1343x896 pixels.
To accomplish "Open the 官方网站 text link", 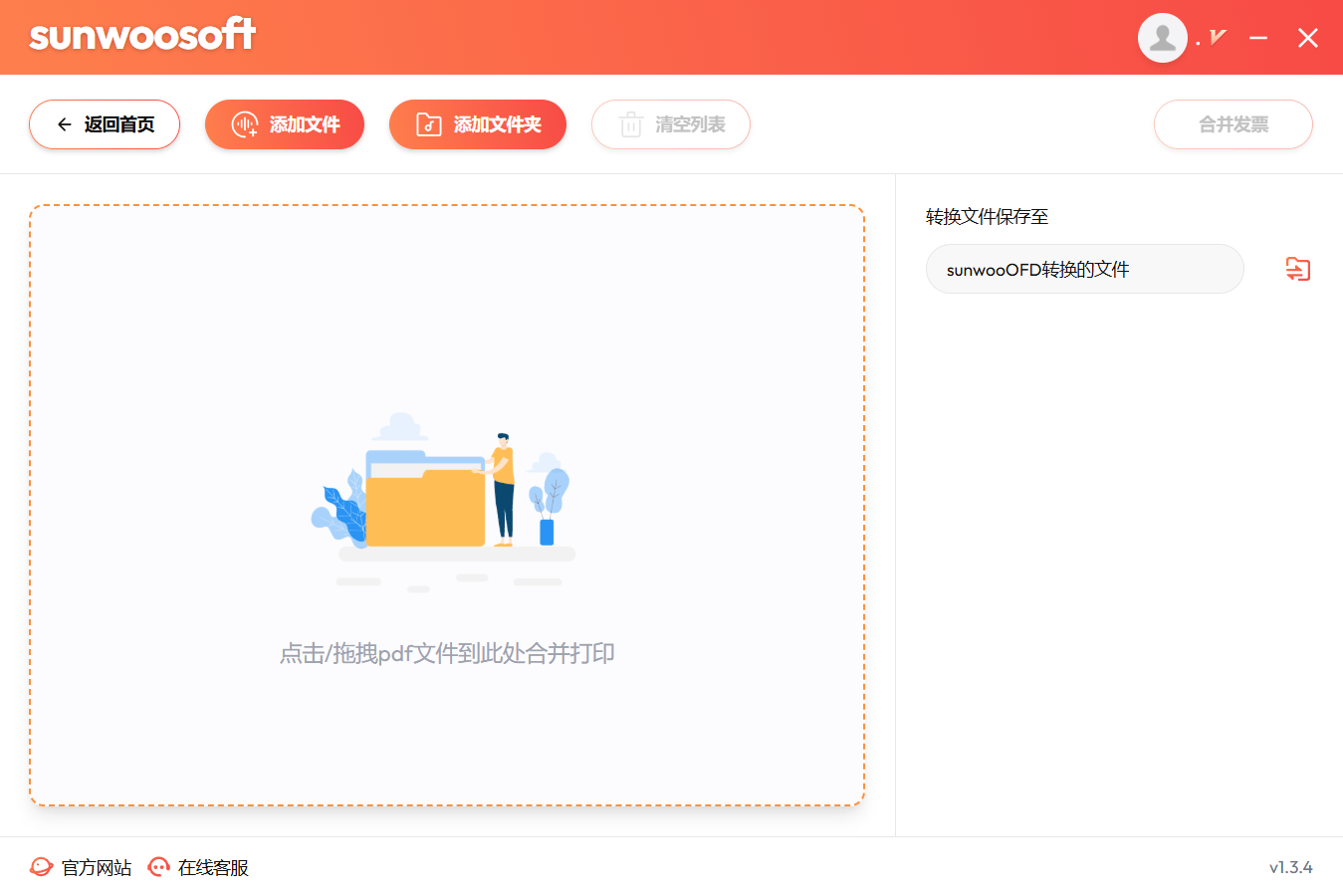I will 97,868.
